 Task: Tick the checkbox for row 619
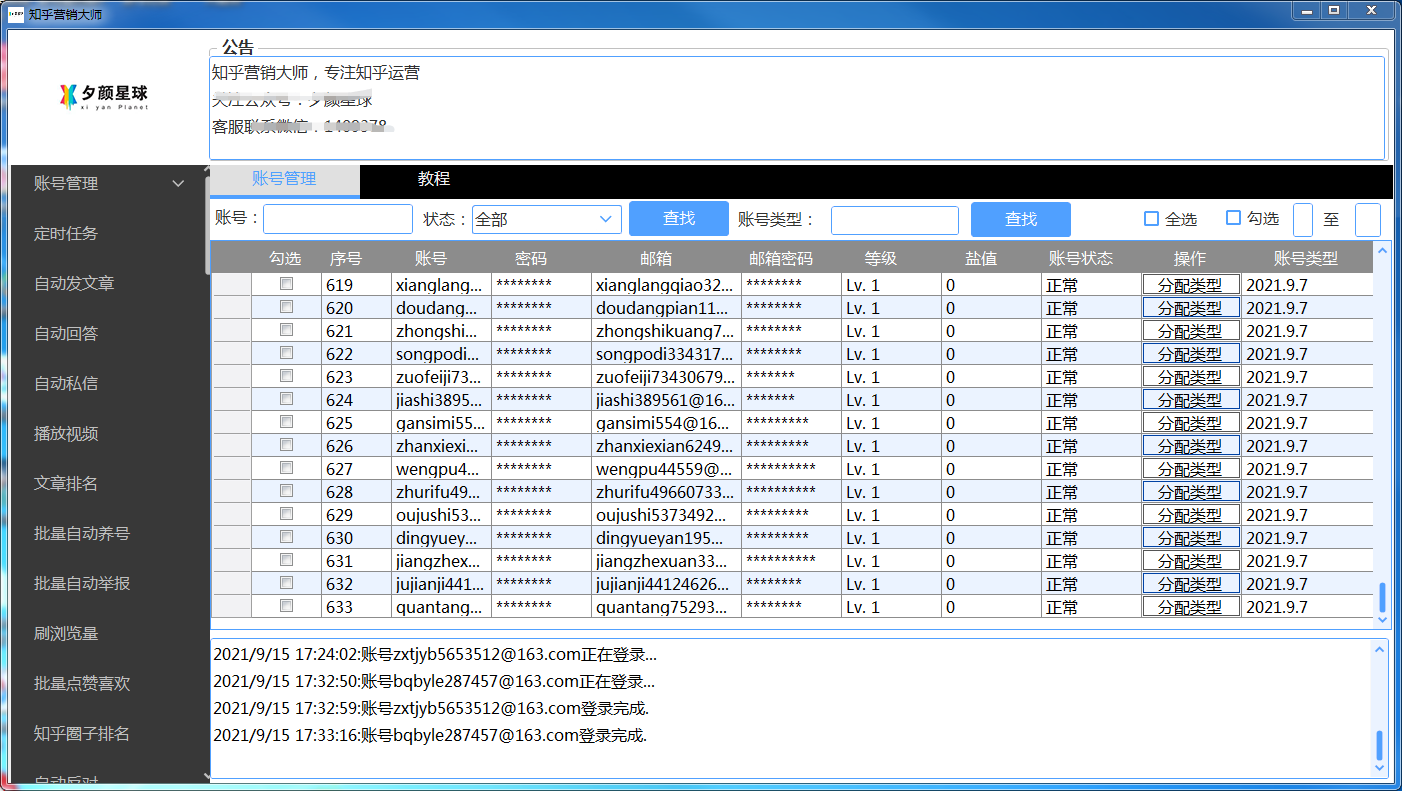click(x=286, y=284)
